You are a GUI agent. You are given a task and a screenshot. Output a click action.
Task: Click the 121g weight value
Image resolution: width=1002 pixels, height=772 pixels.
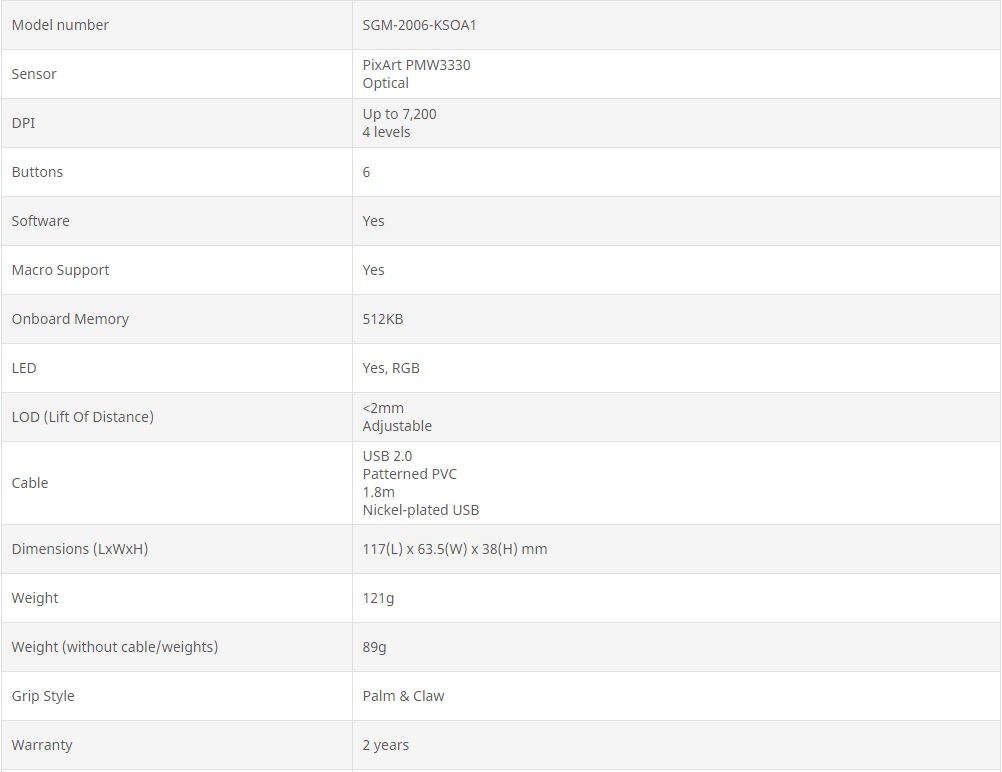[x=378, y=598]
